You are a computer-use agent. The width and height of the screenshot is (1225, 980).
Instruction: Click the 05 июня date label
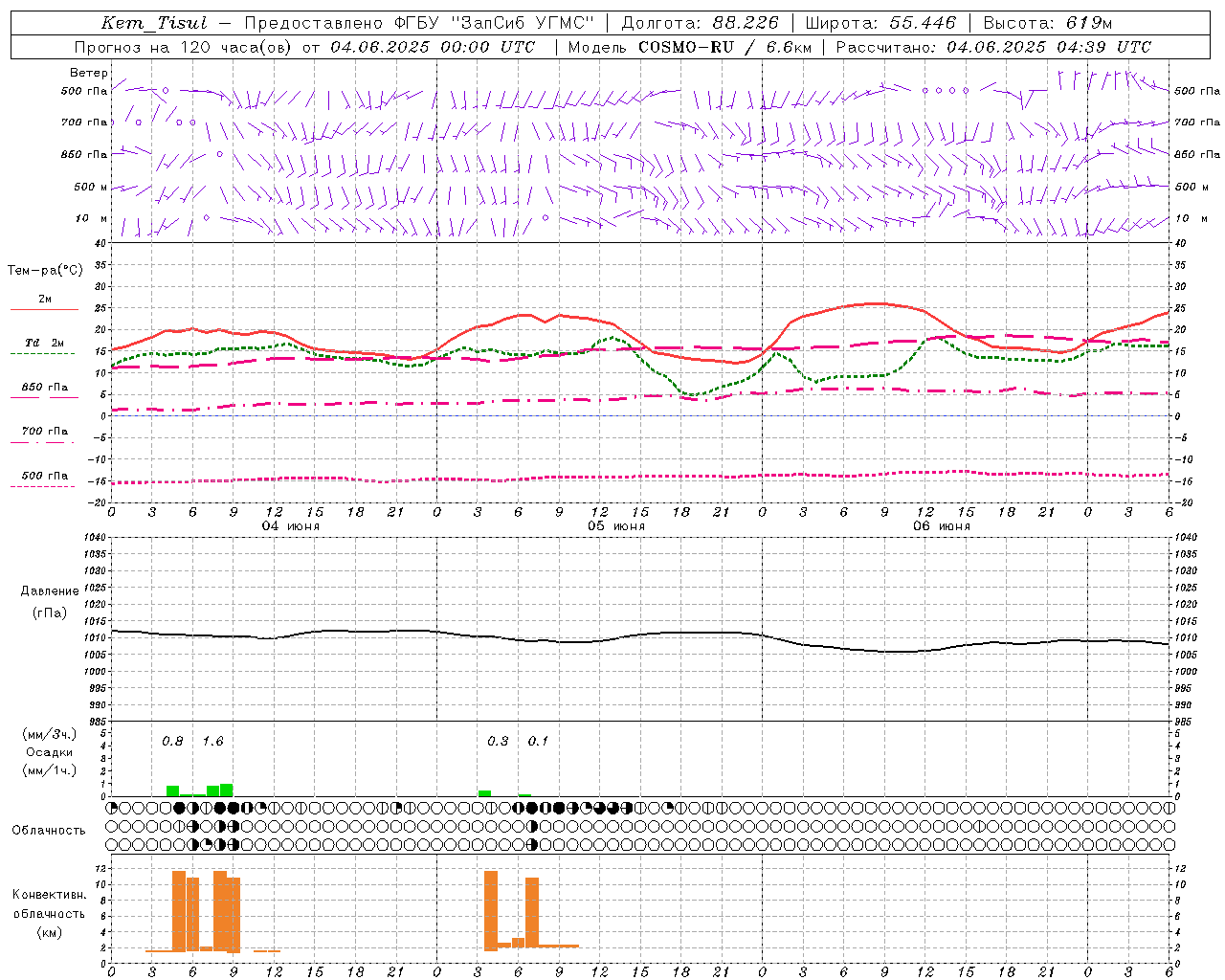click(x=616, y=526)
